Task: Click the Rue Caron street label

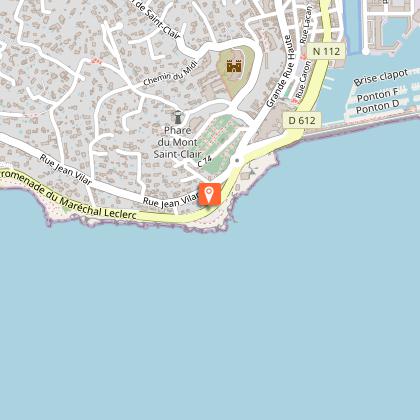Action: tap(303, 79)
